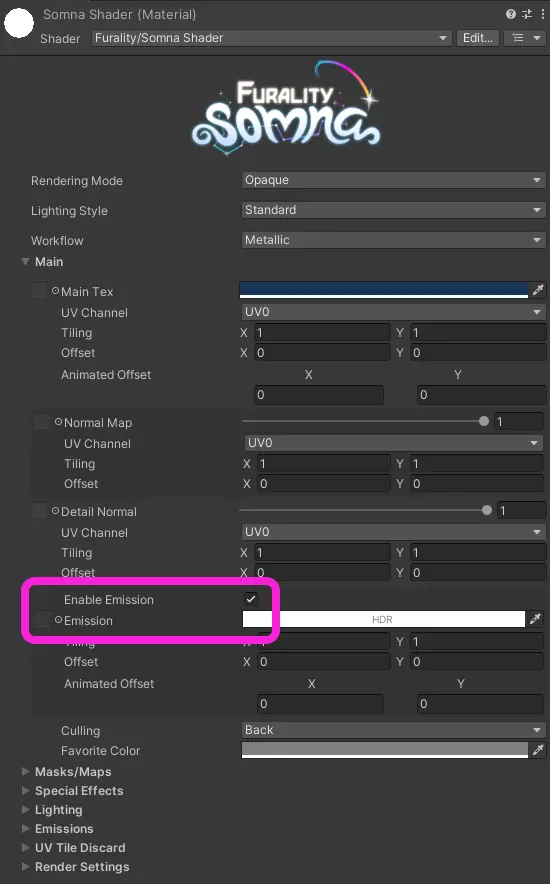The height and width of the screenshot is (884, 550).
Task: Open the Culling Back dropdown
Action: 393,730
